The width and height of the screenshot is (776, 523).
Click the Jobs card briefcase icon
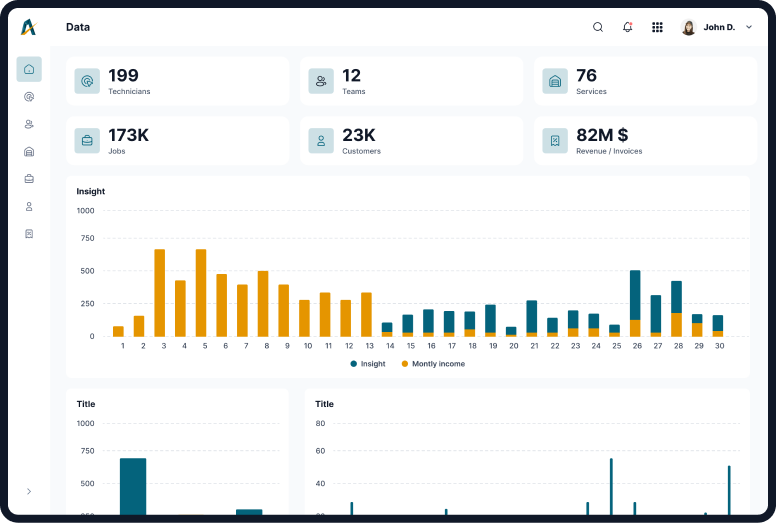(x=87, y=141)
